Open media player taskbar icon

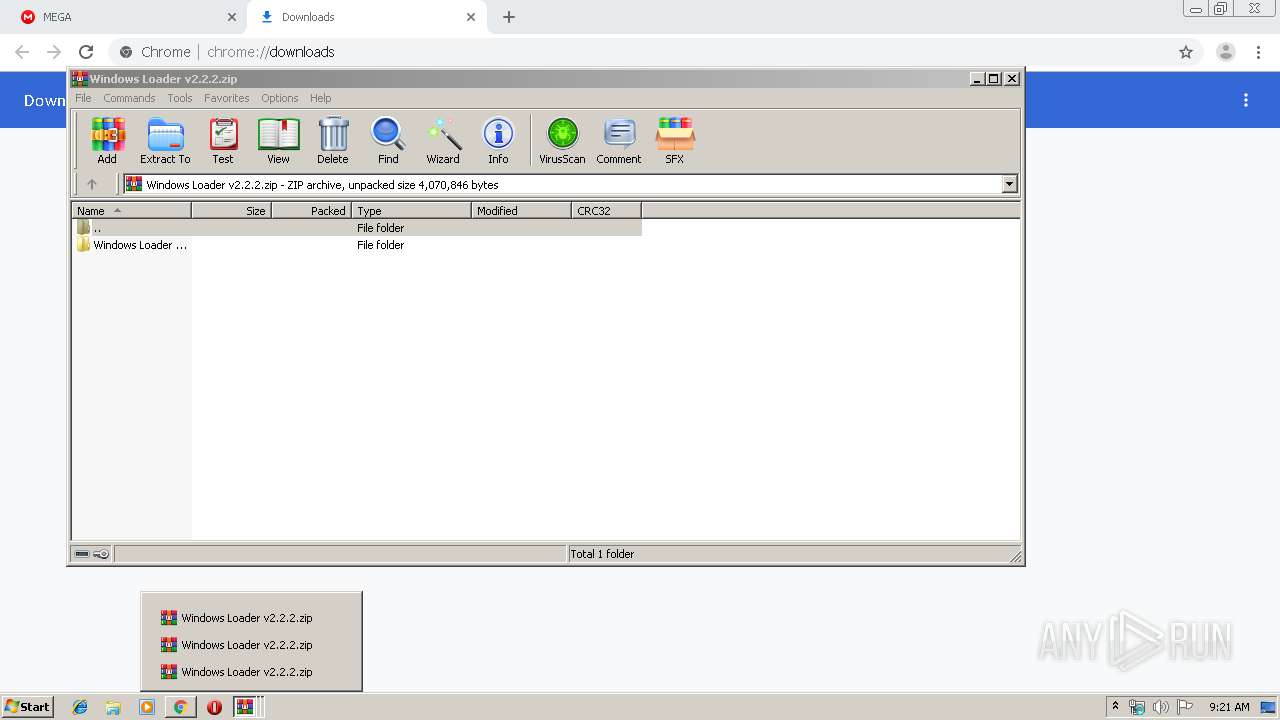coord(147,707)
